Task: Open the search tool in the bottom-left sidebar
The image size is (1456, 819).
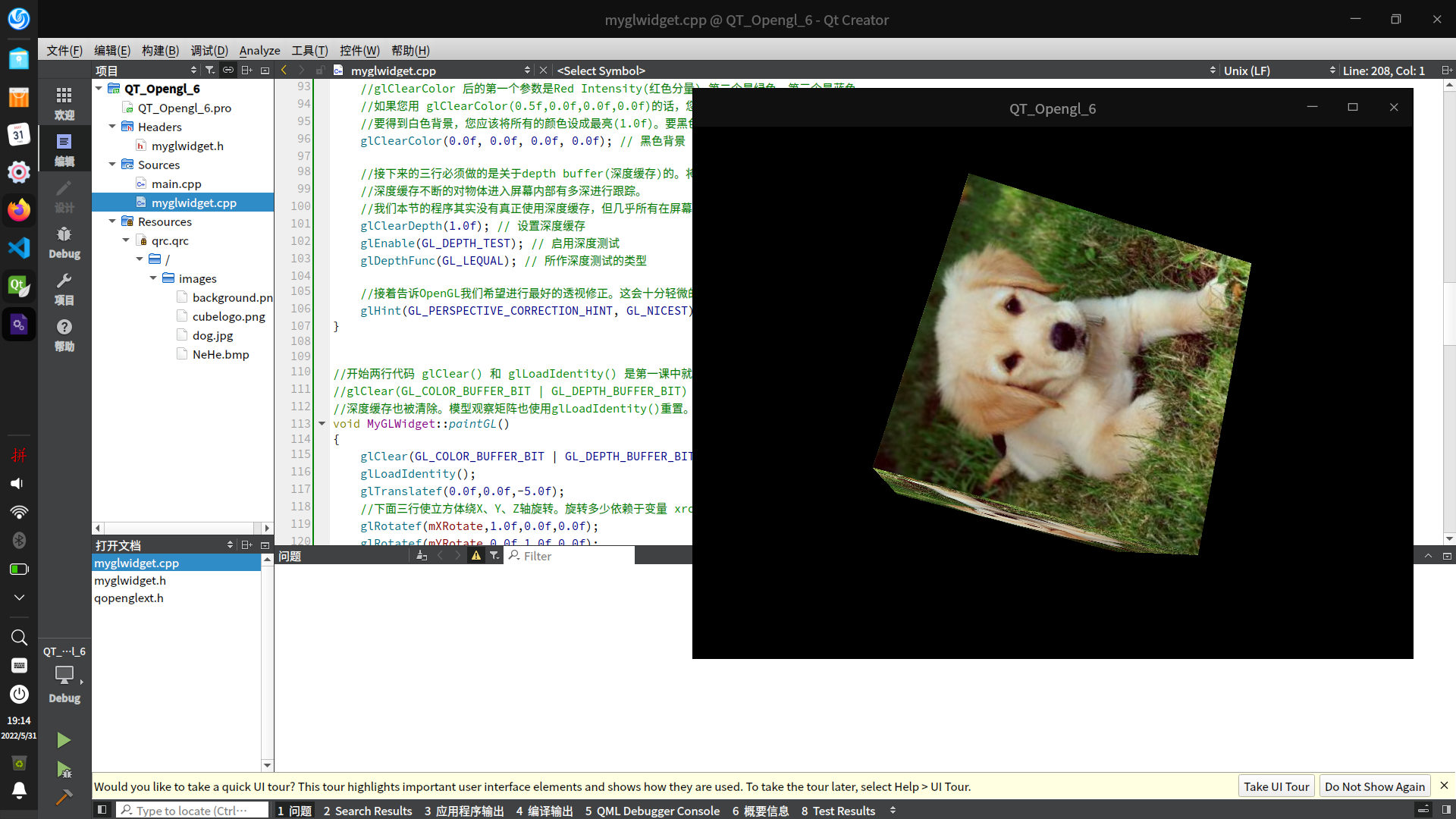Action: pos(19,637)
